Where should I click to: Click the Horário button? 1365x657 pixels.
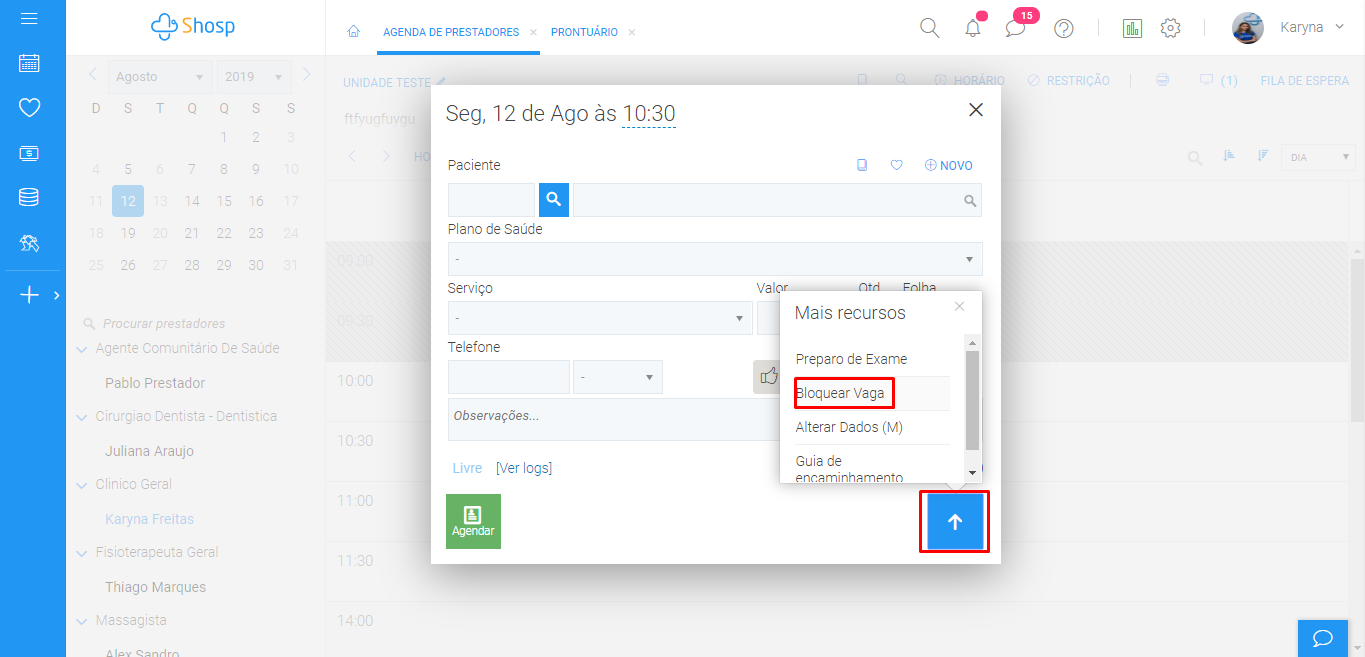[969, 81]
